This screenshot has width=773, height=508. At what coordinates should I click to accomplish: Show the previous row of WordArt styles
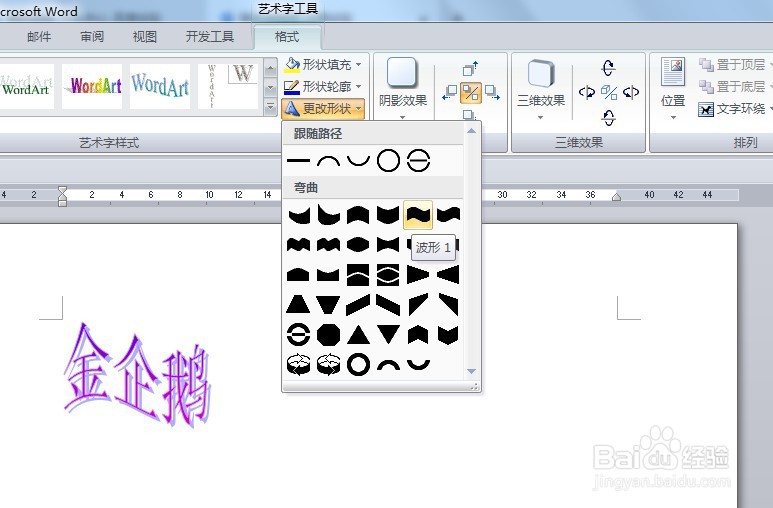(x=270, y=69)
